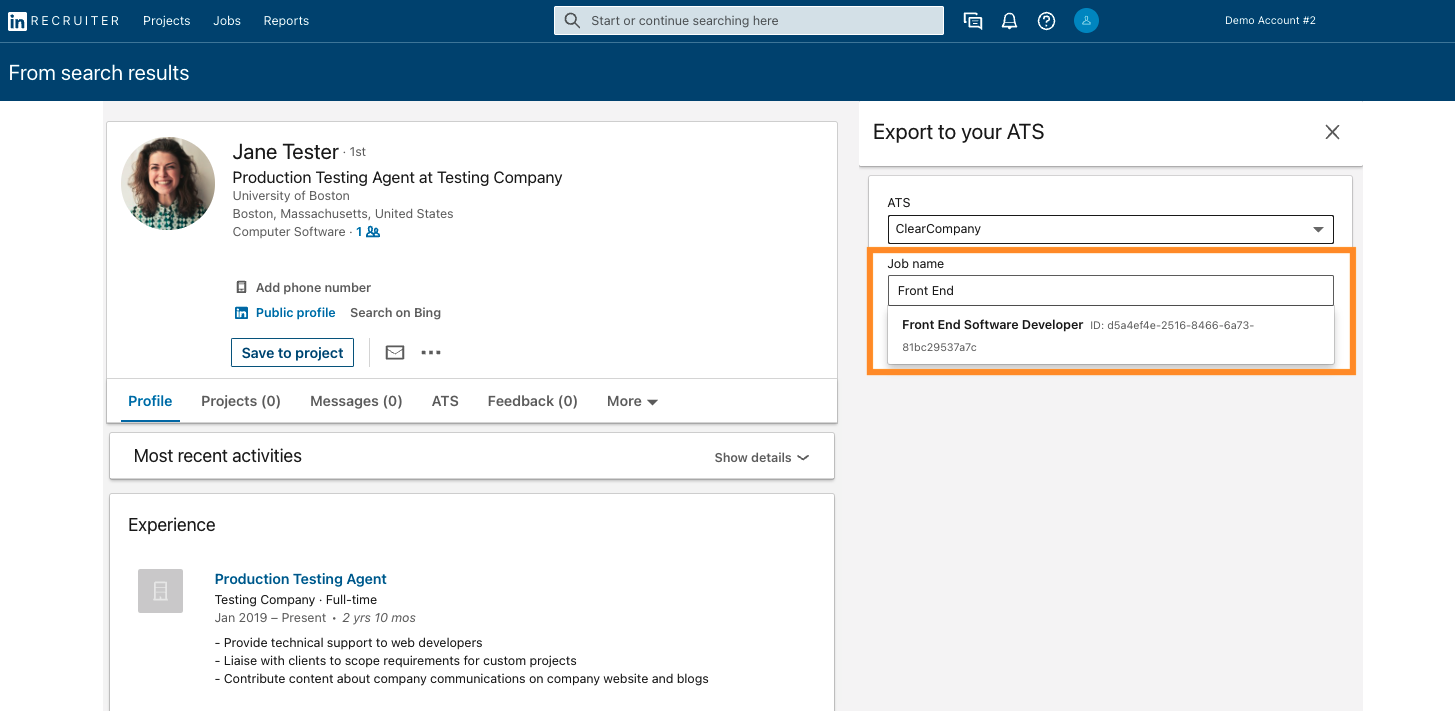The image size is (1455, 711).
Task: Click the Jane Tester name heading
Action: click(285, 152)
